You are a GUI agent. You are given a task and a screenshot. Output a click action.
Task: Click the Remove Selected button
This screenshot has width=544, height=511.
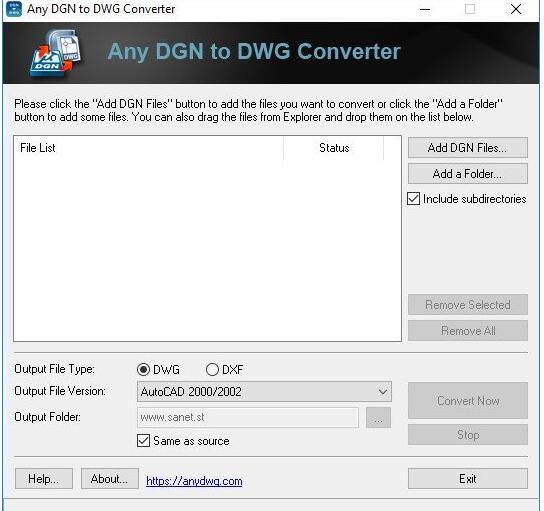click(467, 305)
